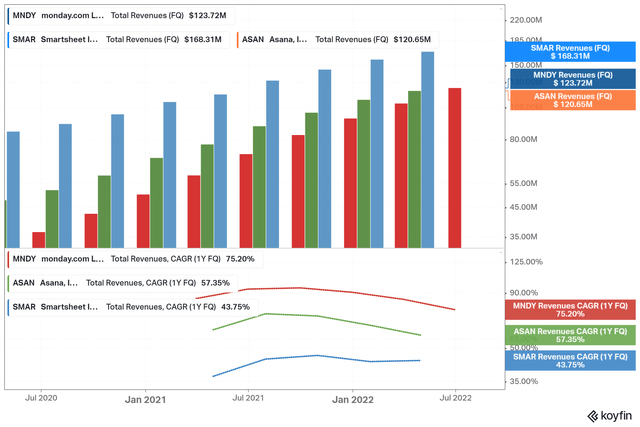Click the Jul 2022 x-axis label
Viewport: 640px width, 427px height.
click(x=456, y=398)
